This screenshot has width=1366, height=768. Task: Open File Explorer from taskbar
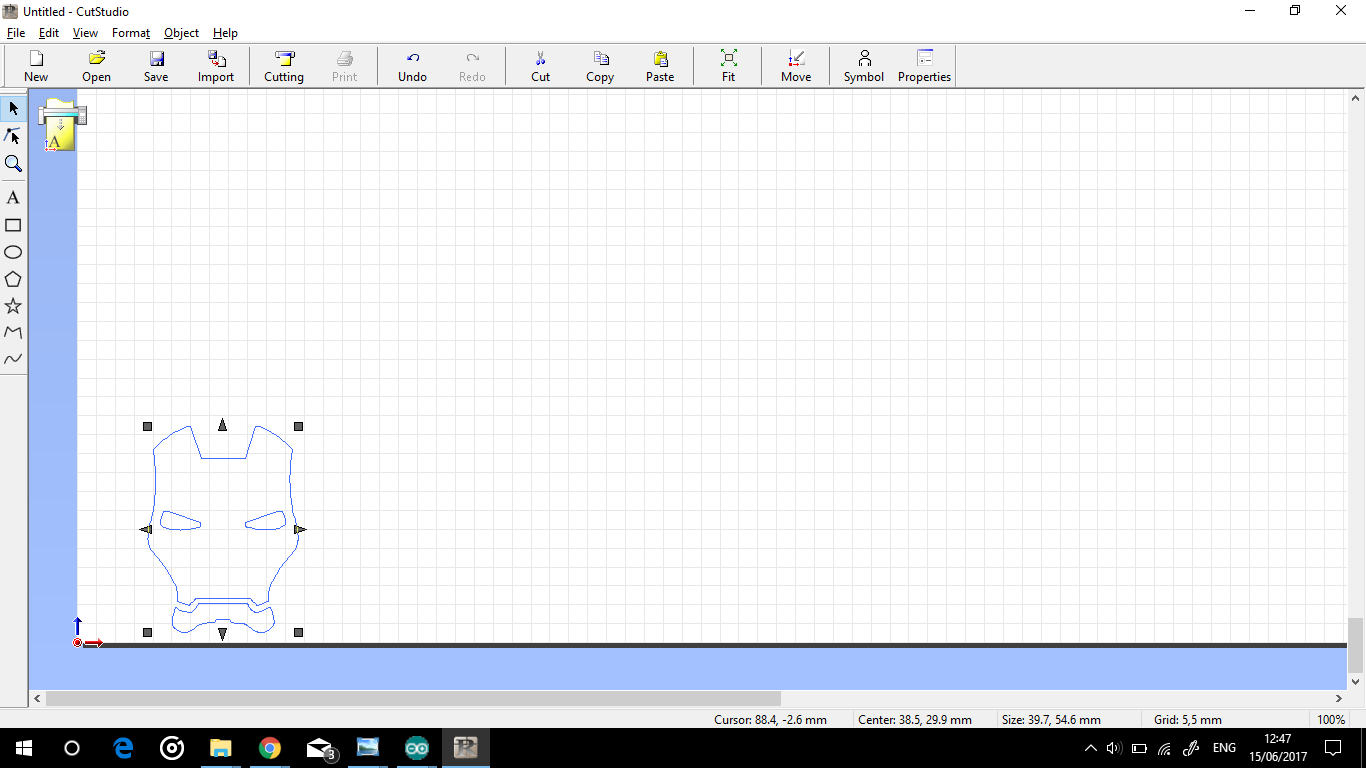pyautogui.click(x=220, y=748)
